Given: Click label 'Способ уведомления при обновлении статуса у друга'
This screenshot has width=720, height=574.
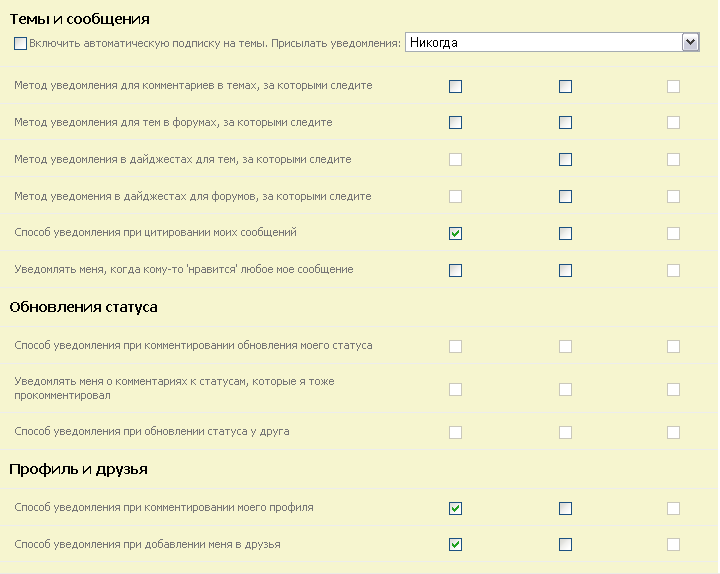Looking at the screenshot, I should coord(152,432).
